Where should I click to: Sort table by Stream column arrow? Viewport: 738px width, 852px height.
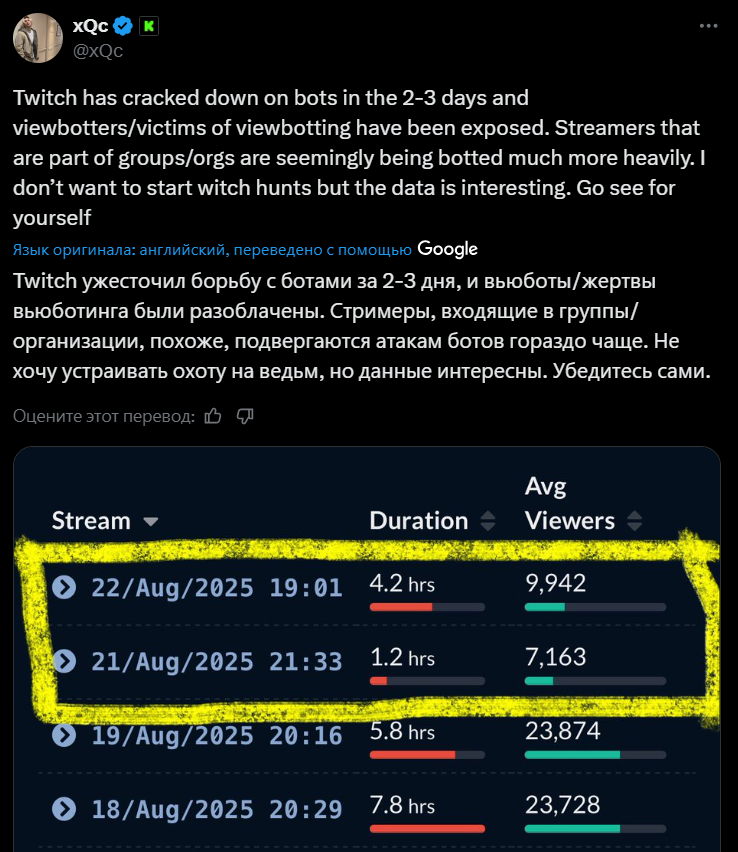click(151, 522)
